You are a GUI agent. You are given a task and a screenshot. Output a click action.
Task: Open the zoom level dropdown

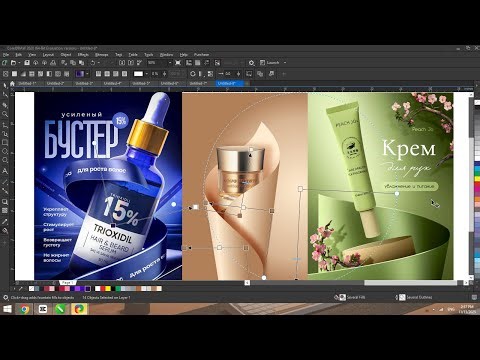click(x=170, y=63)
